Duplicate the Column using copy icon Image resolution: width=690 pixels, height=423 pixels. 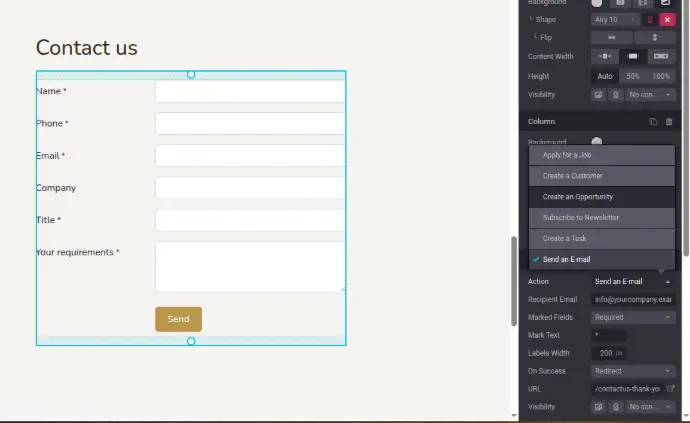click(x=652, y=121)
